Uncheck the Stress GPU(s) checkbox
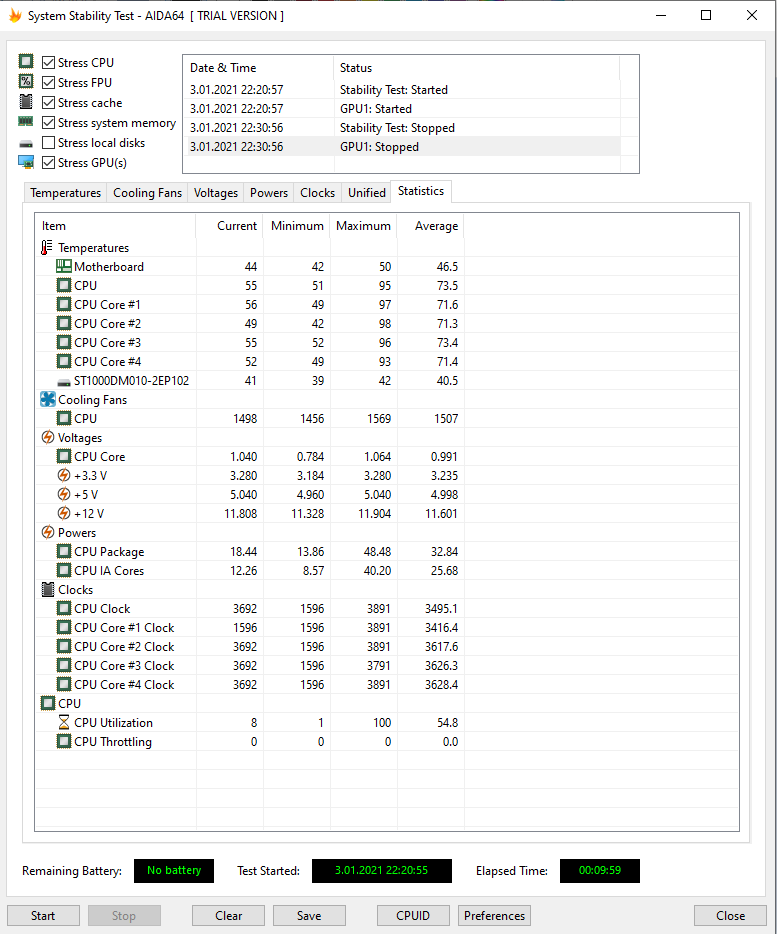Screen dimensions: 777x934 click(x=49, y=163)
